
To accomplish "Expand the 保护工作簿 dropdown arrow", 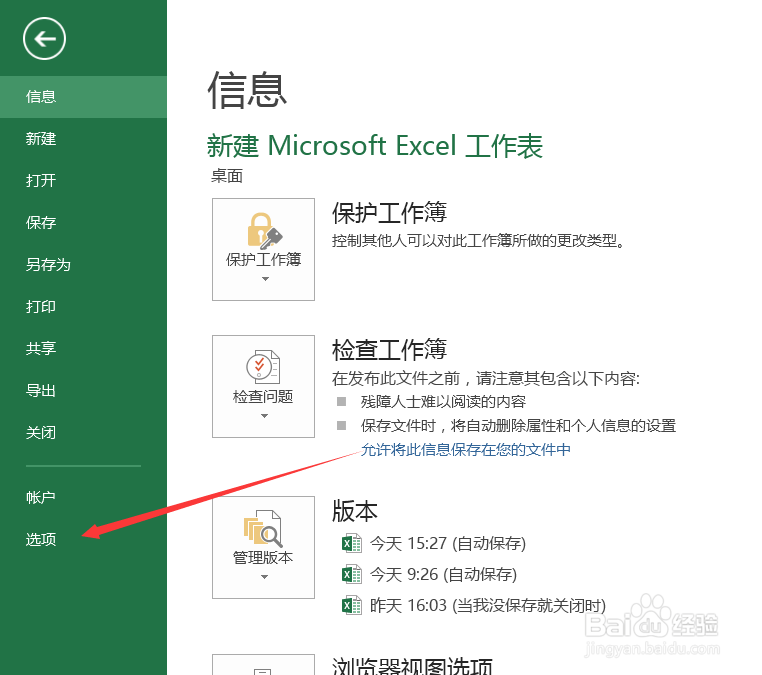I will click(x=265, y=279).
